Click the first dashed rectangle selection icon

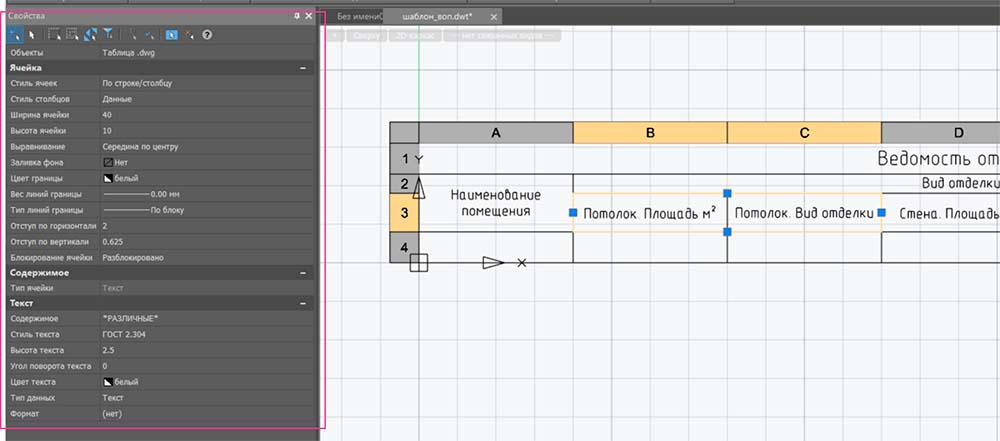pyautogui.click(x=54, y=34)
